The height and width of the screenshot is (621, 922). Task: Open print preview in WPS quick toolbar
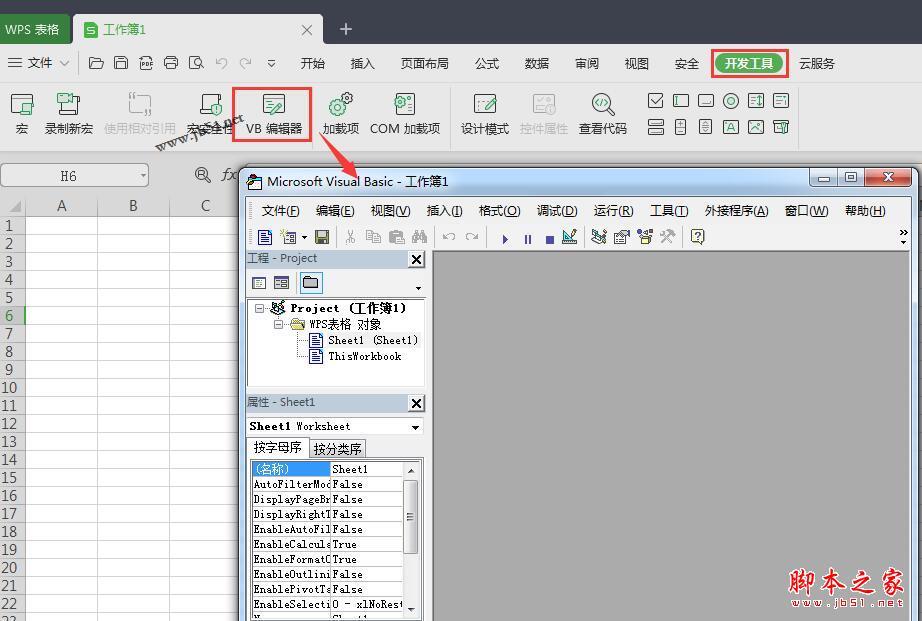click(x=196, y=63)
